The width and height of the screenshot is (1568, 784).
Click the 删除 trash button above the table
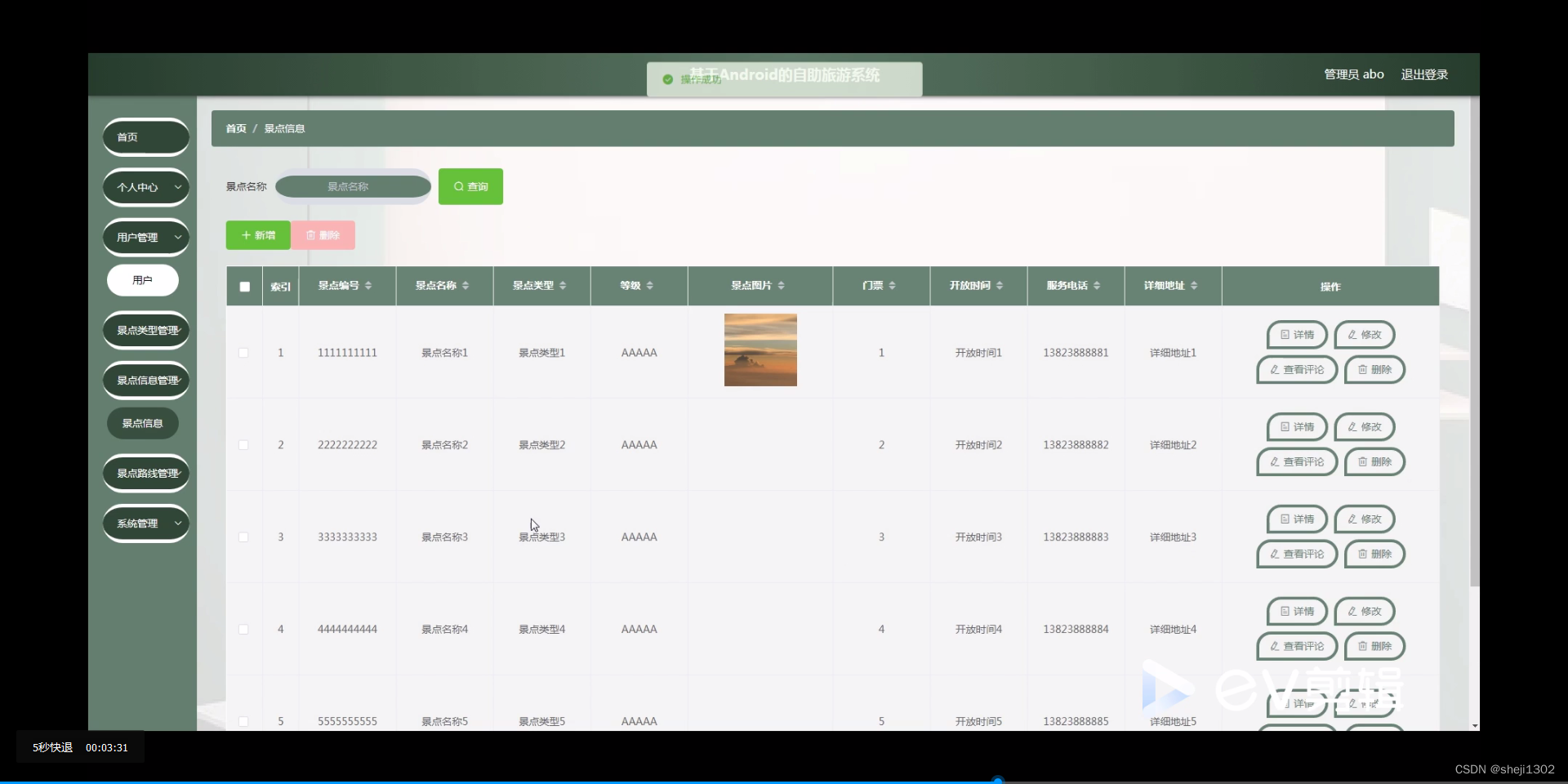click(323, 234)
